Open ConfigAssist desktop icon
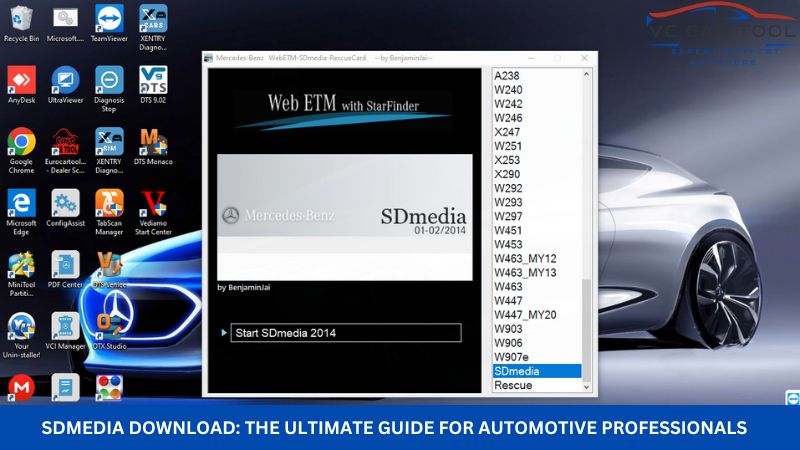This screenshot has height=450, width=800. pyautogui.click(x=65, y=208)
